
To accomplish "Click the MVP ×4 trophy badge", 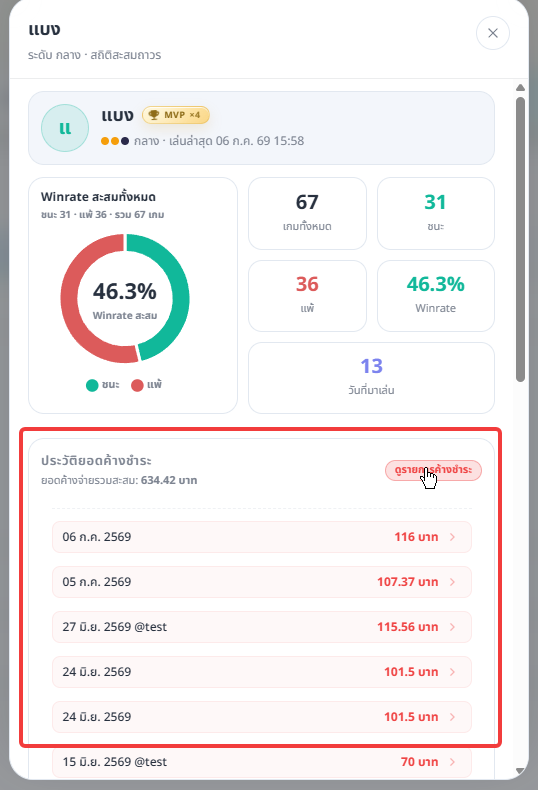I will coord(175,115).
